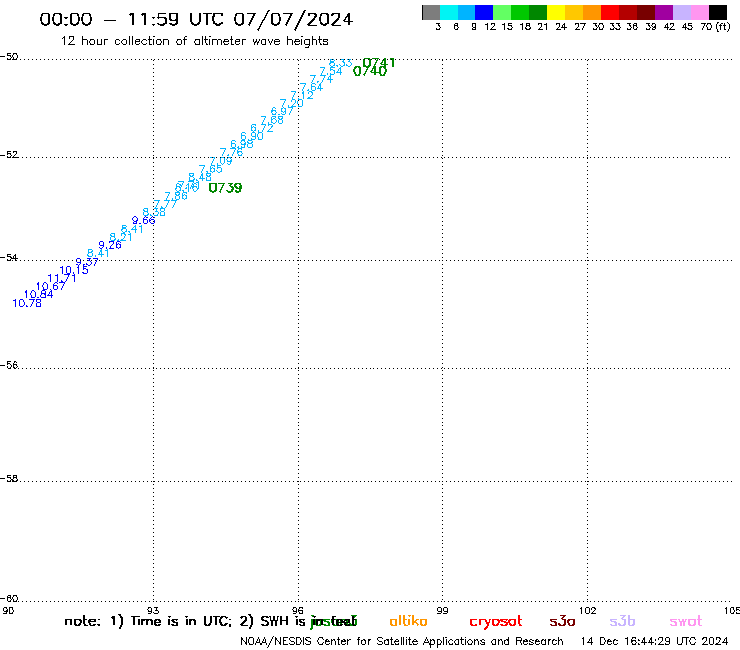Click the wave height value 10.15
The image size is (740, 650).
[x=74, y=270]
